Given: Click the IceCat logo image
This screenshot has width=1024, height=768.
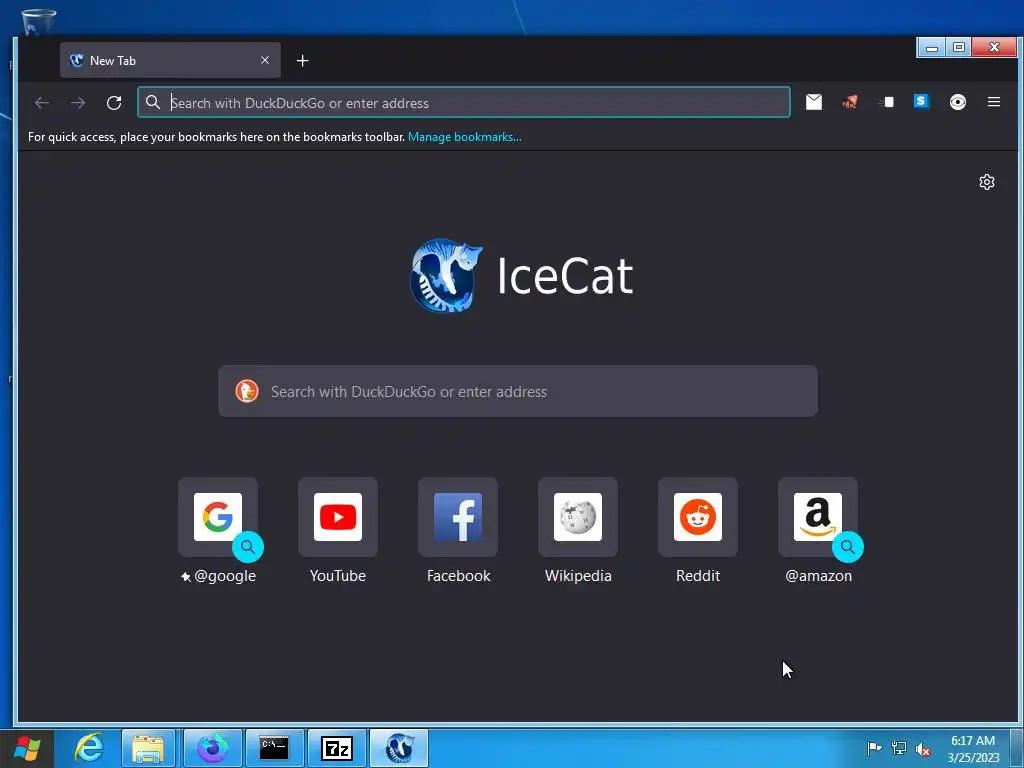Looking at the screenshot, I should coord(447,275).
